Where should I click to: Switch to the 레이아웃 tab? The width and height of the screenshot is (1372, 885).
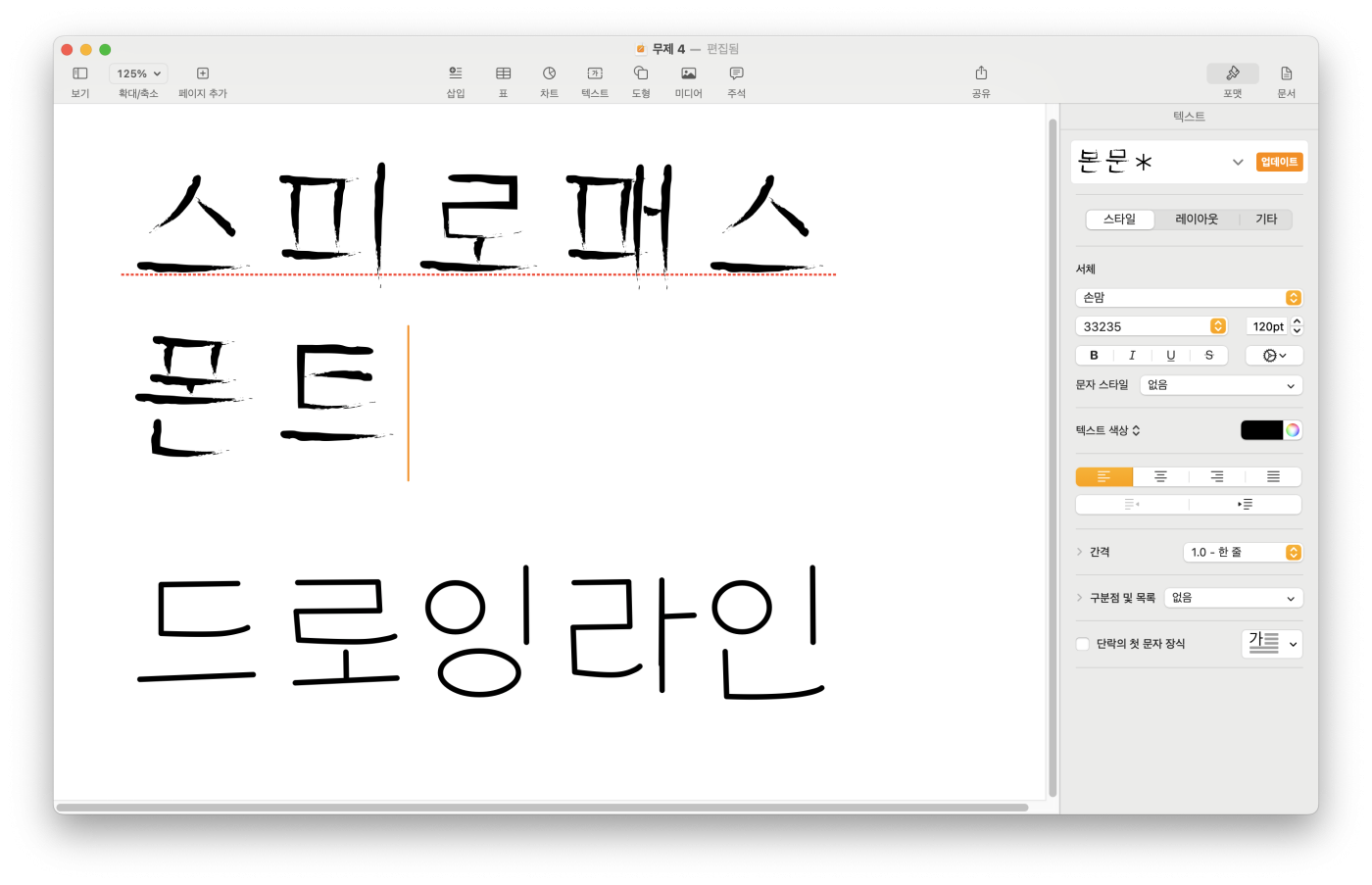(1197, 220)
